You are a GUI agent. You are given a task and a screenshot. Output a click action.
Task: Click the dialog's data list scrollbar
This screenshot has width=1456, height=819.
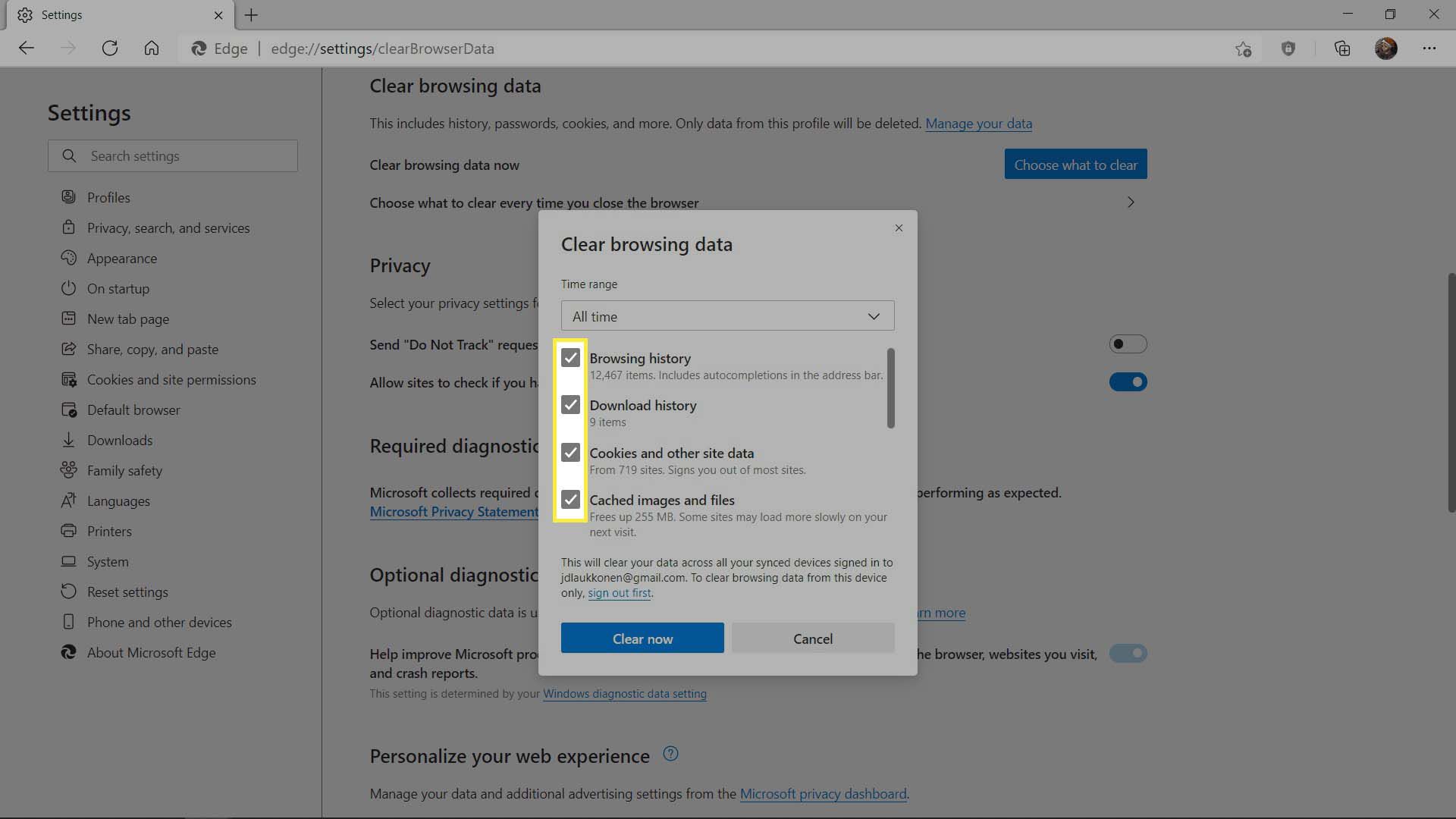coord(890,388)
